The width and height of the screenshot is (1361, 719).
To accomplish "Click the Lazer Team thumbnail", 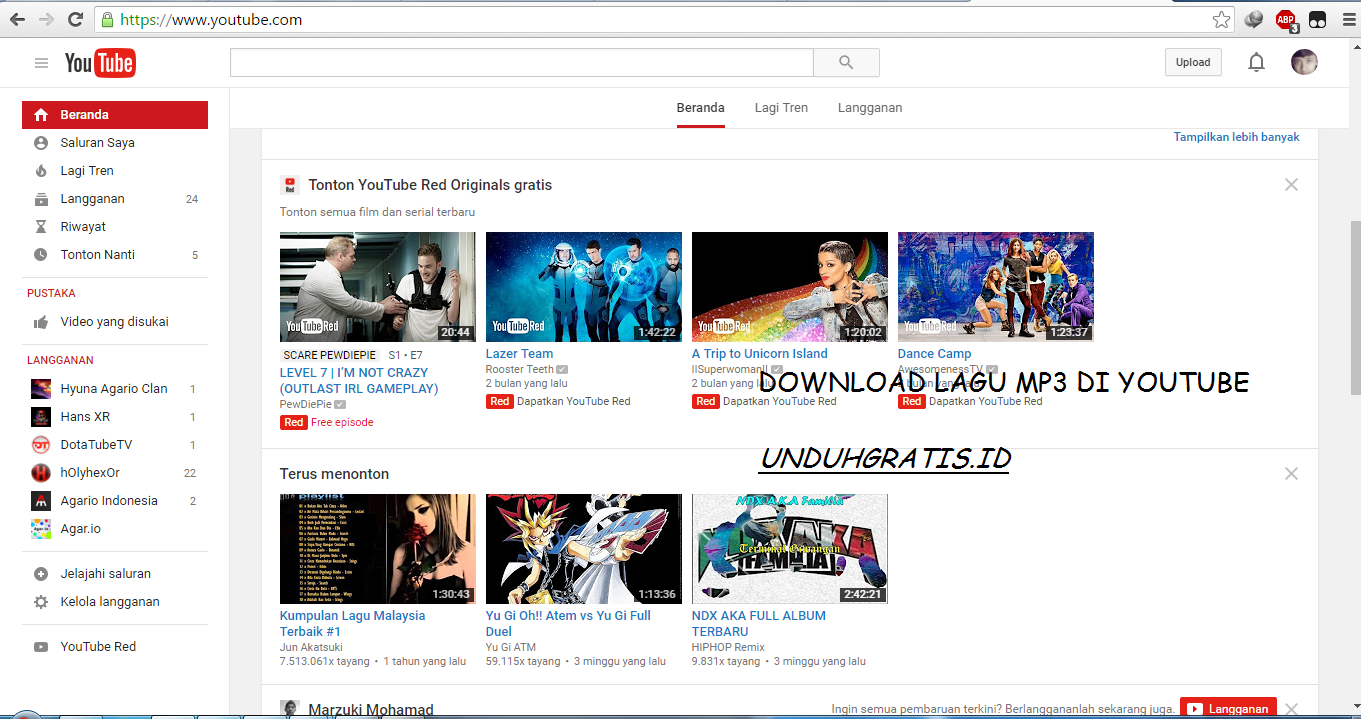I will 584,287.
